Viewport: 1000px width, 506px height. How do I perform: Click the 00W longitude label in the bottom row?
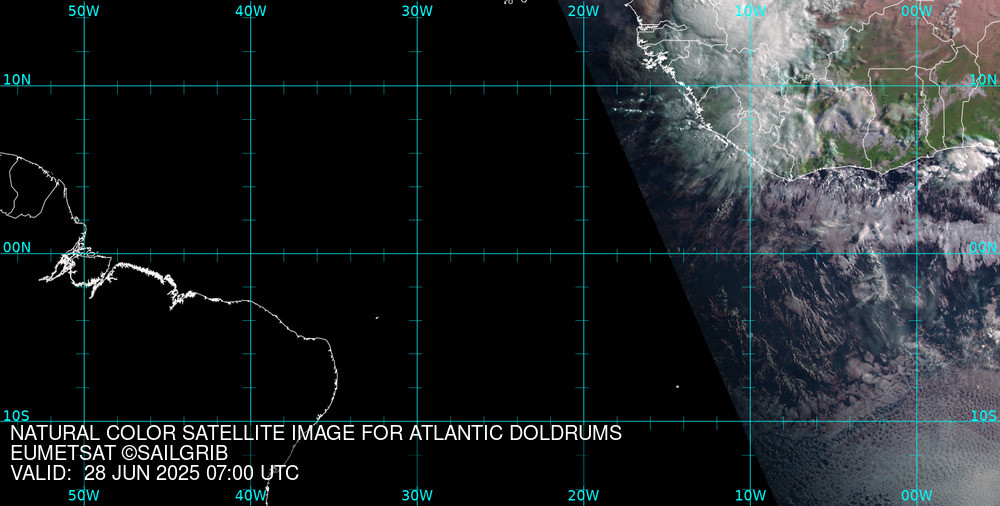point(917,495)
